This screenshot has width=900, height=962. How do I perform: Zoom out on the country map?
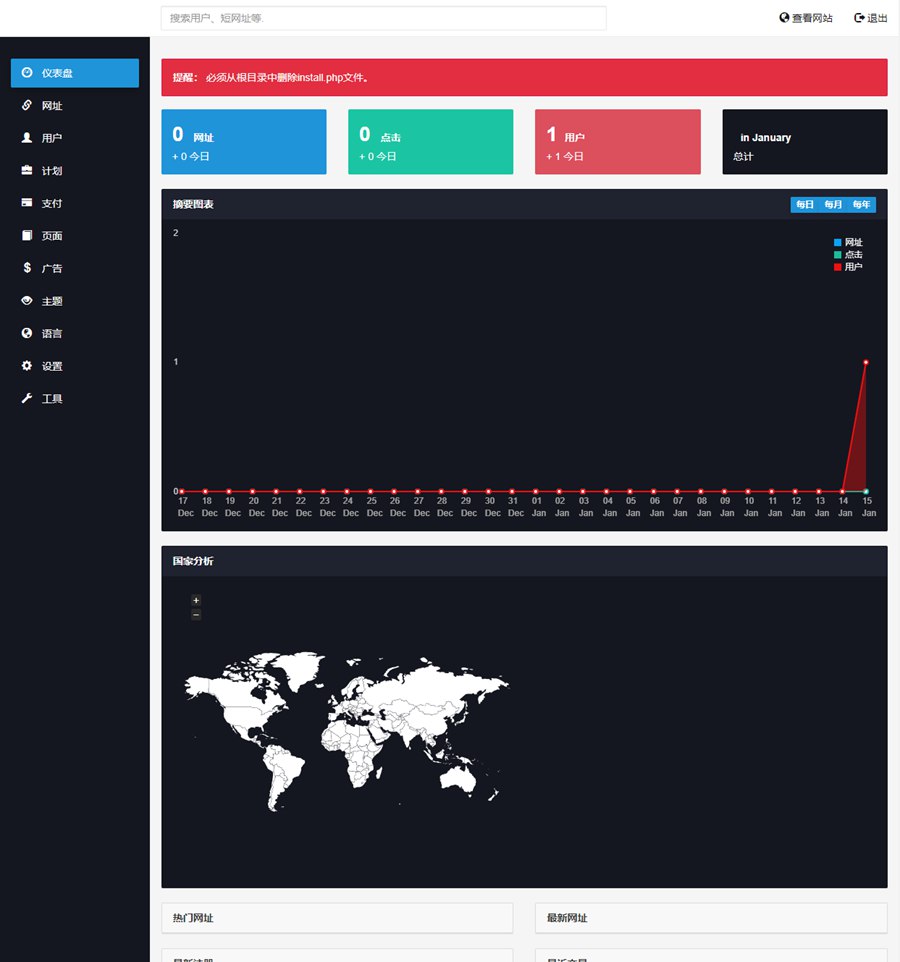(x=196, y=615)
